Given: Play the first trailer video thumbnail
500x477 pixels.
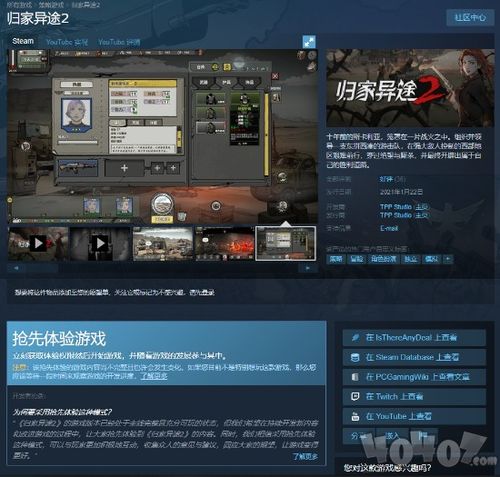Looking at the screenshot, I should pos(38,244).
